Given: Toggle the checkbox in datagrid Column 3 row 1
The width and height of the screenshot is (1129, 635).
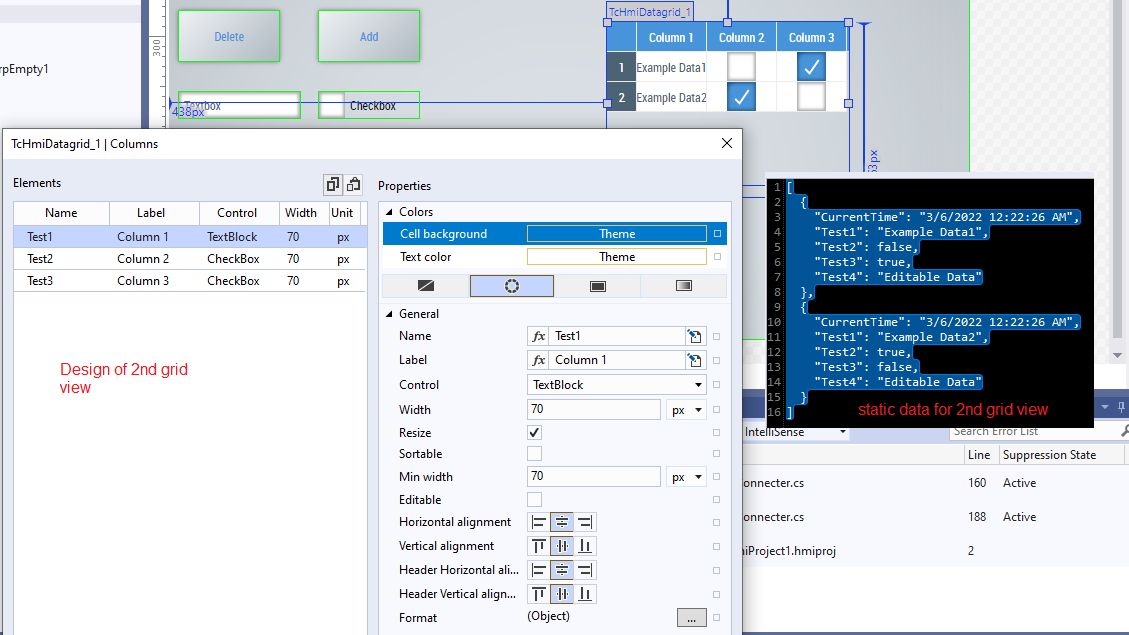Looking at the screenshot, I should pos(811,66).
